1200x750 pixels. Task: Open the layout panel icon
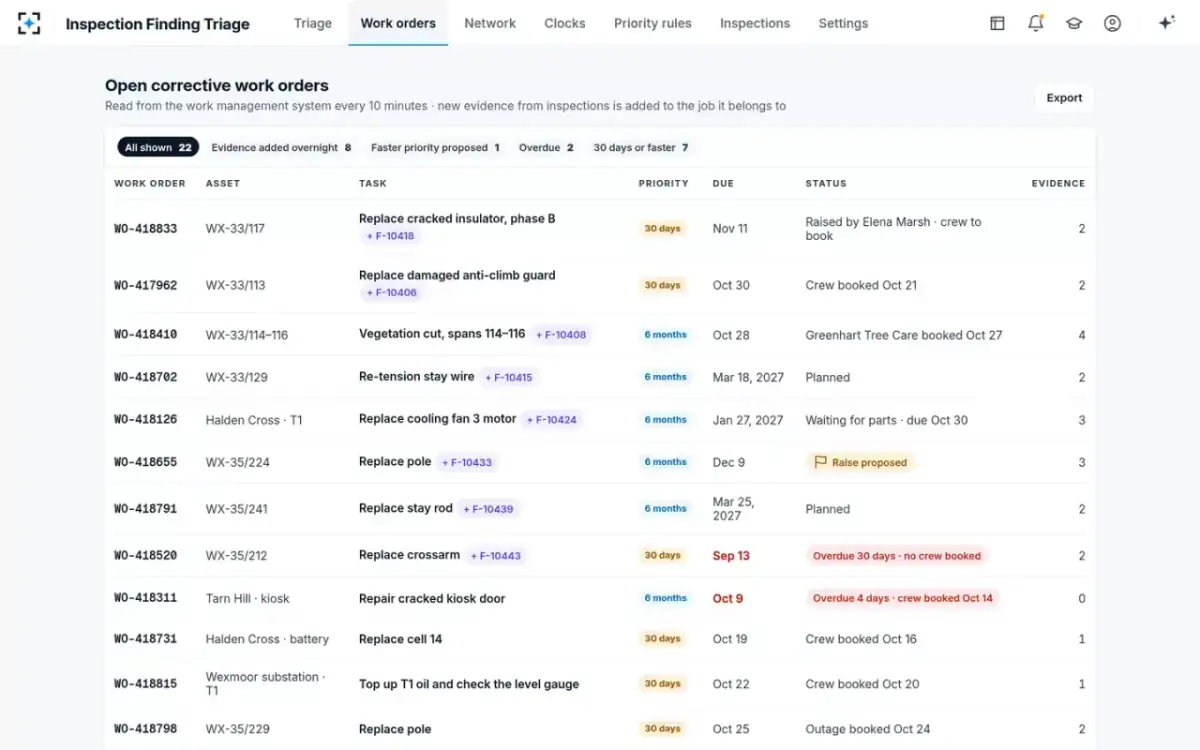[x=997, y=23]
